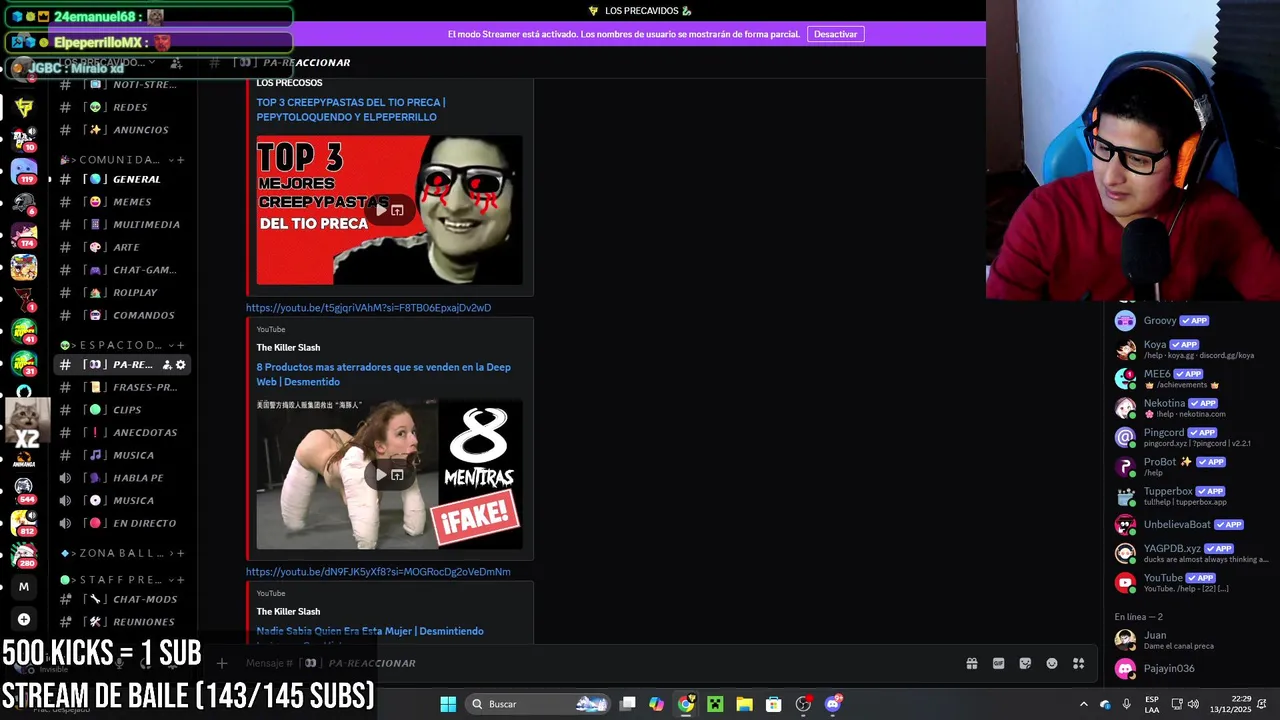Click the add a server plus icon
Viewport: 1280px width, 720px height.
[24, 619]
